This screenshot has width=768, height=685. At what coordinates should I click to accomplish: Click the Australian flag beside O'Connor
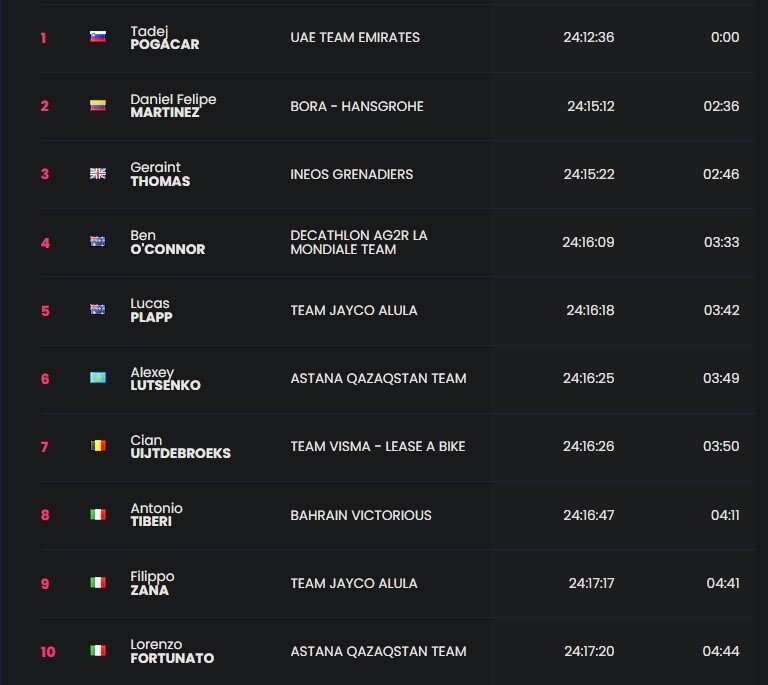tap(97, 242)
